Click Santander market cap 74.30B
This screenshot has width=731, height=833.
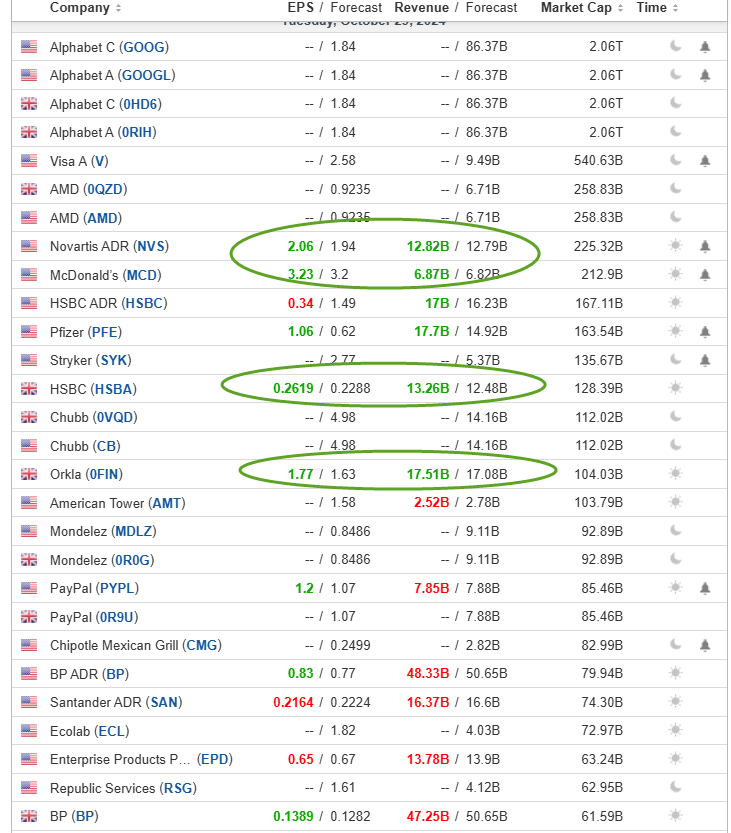click(x=602, y=702)
